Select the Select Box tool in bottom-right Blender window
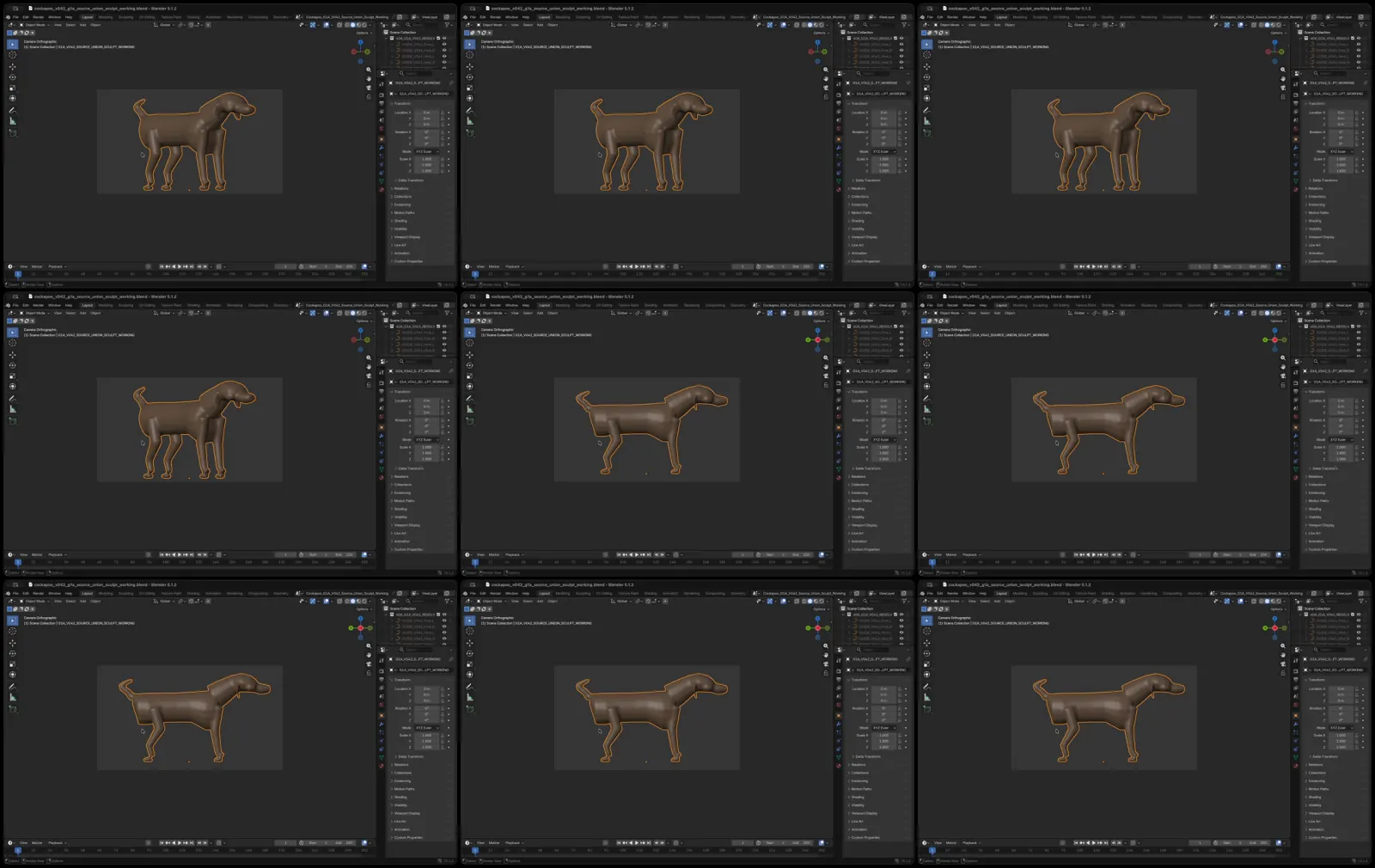 coord(927,620)
